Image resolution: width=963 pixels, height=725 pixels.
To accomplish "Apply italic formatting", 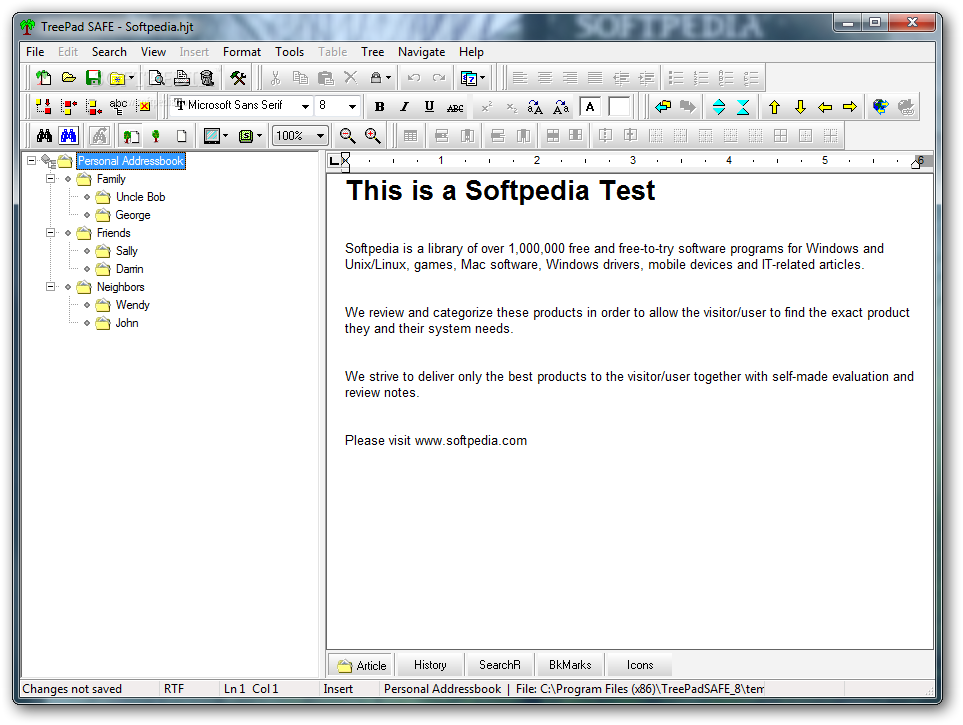I will (404, 107).
